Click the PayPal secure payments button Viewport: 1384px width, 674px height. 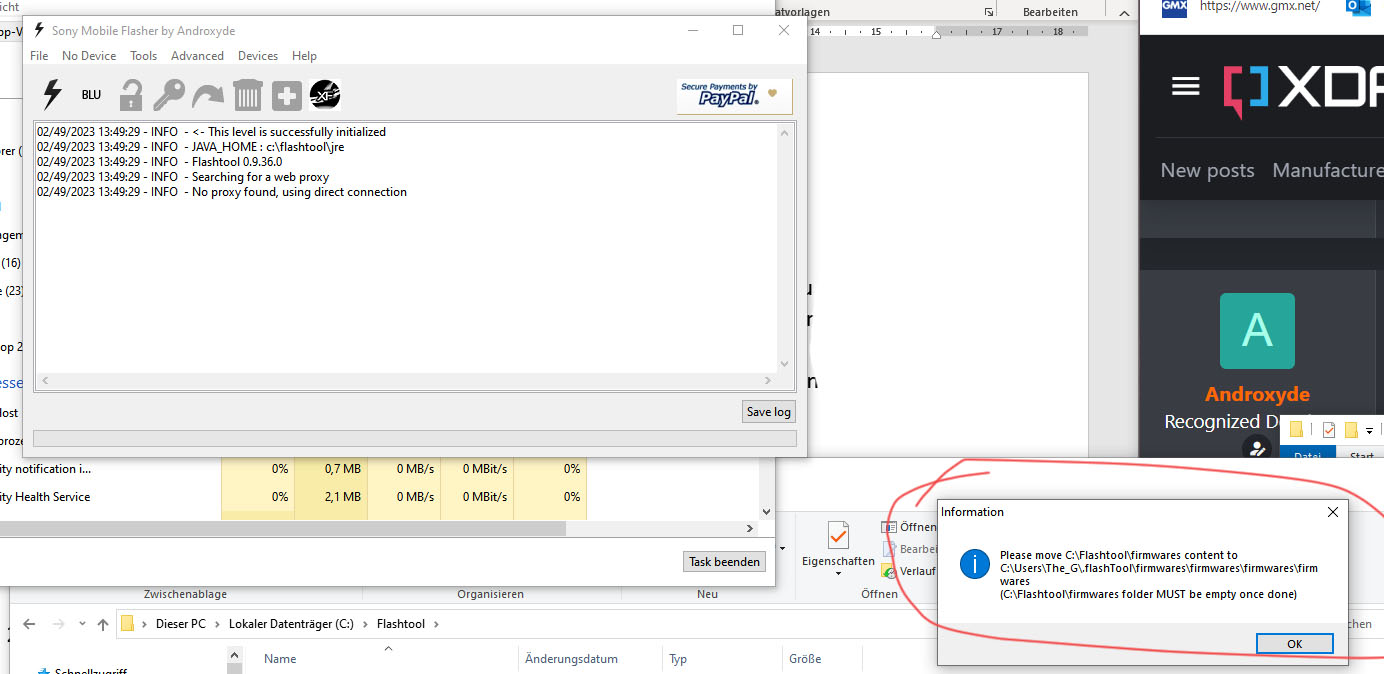(x=734, y=96)
